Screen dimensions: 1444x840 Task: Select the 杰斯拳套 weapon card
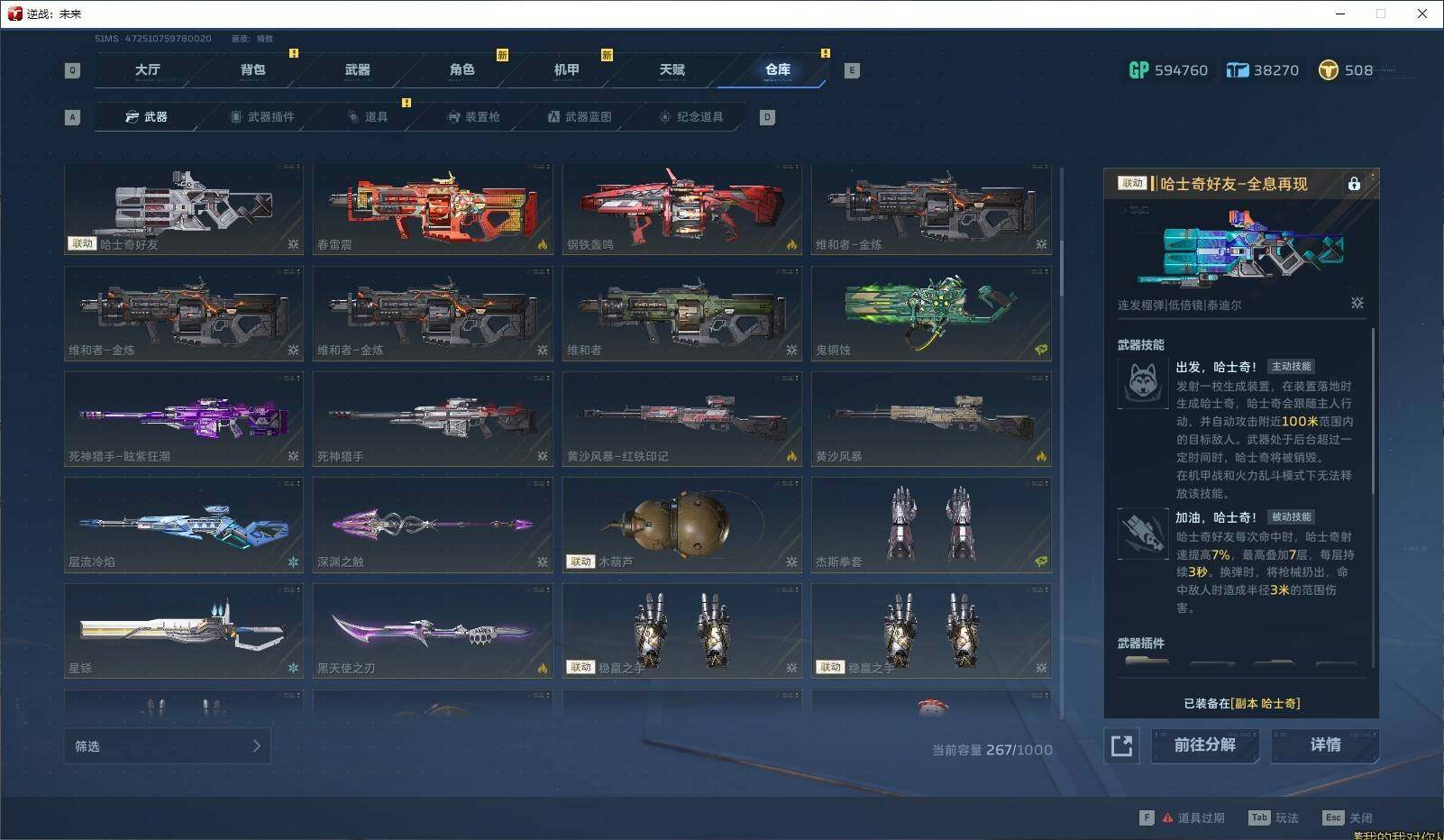(931, 525)
